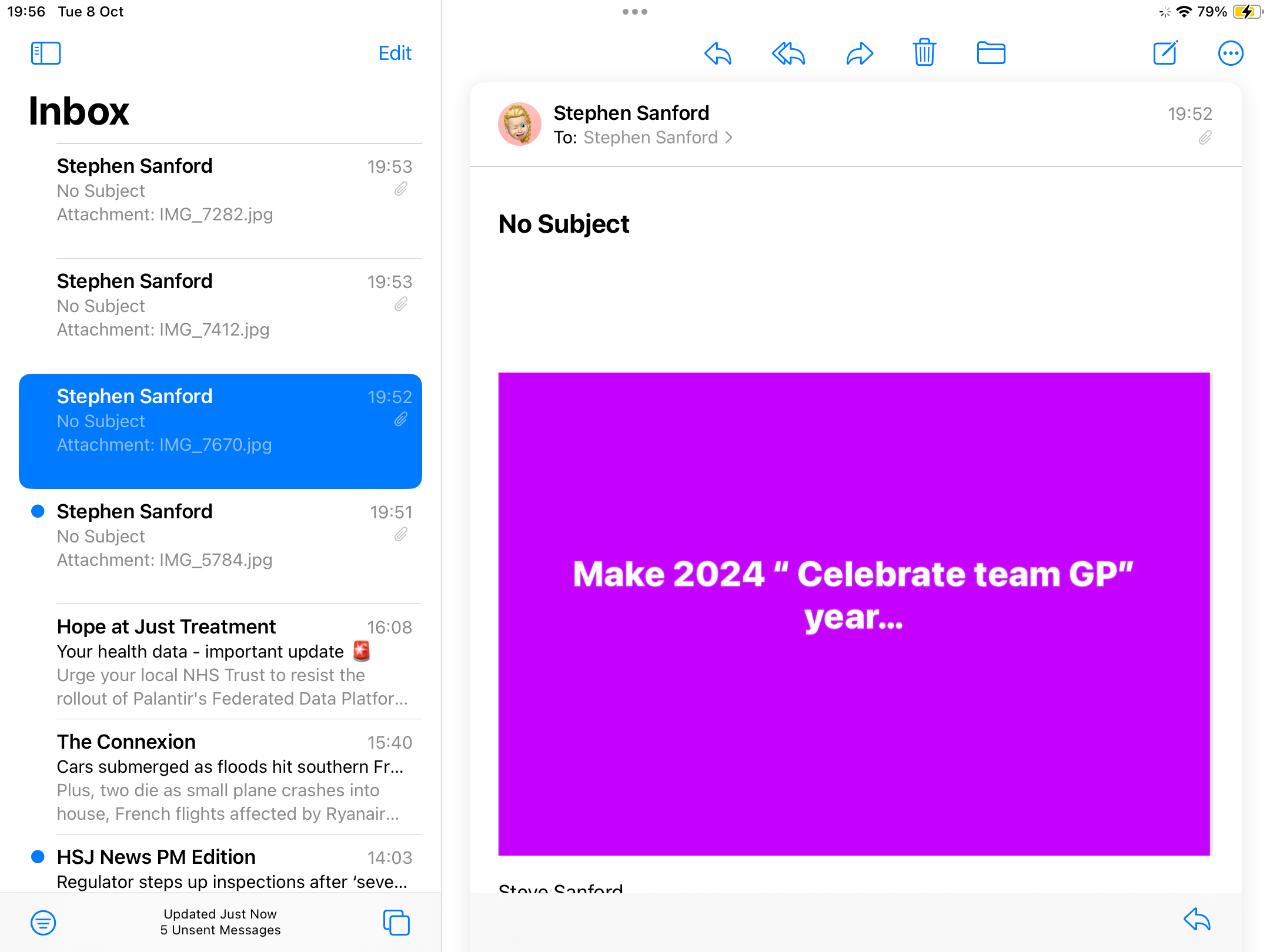Reply using the top toolbar arrow
This screenshot has height=952, width=1270.
point(718,53)
